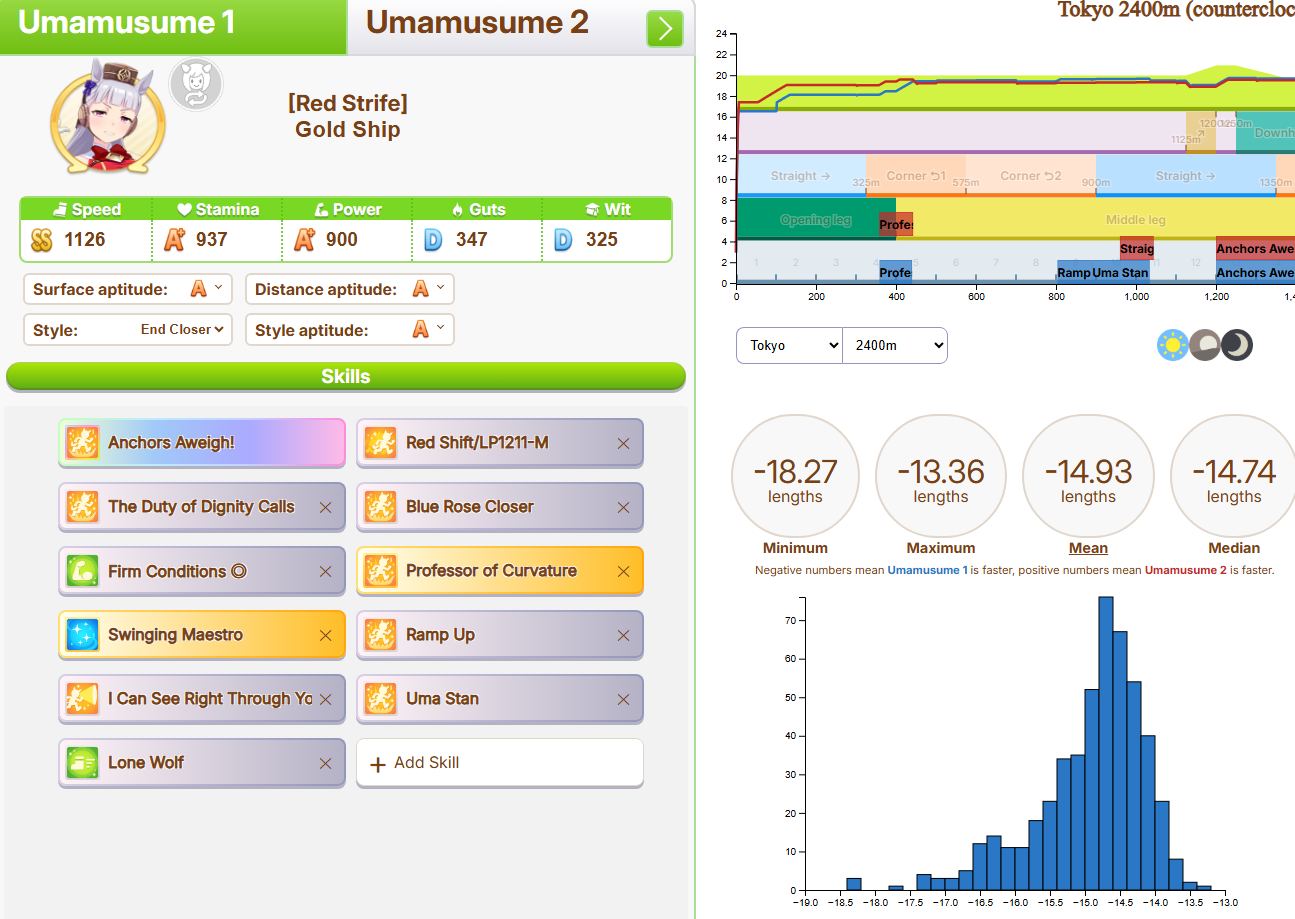Click the Blue Rose Closer skill icon
Image resolution: width=1295 pixels, height=919 pixels.
click(379, 507)
